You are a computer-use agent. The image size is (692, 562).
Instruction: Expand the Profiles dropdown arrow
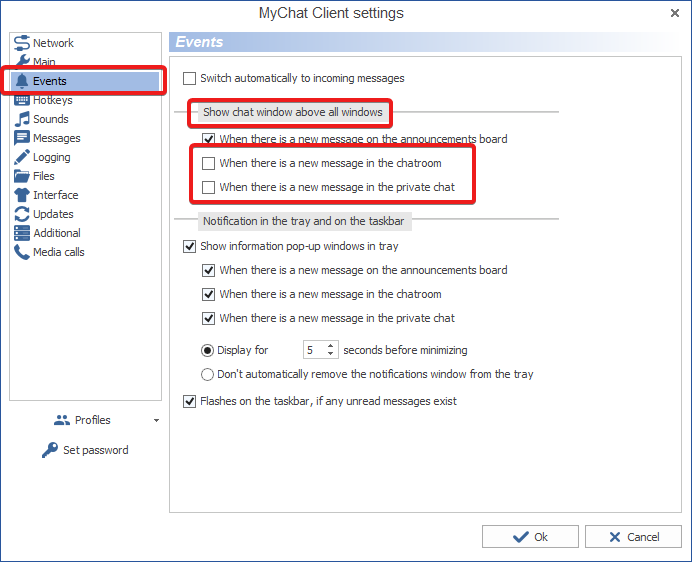pos(156,420)
